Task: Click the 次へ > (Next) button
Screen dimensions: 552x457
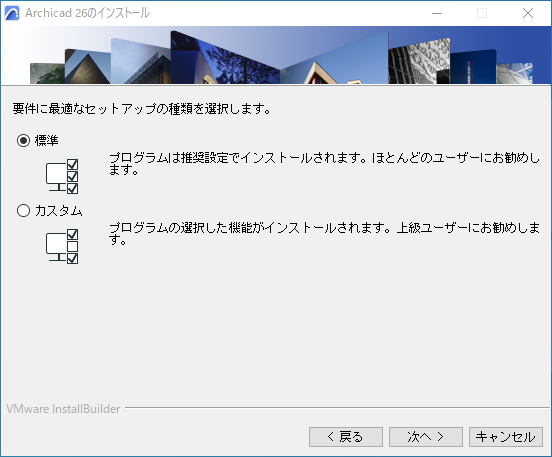Action: coord(426,437)
